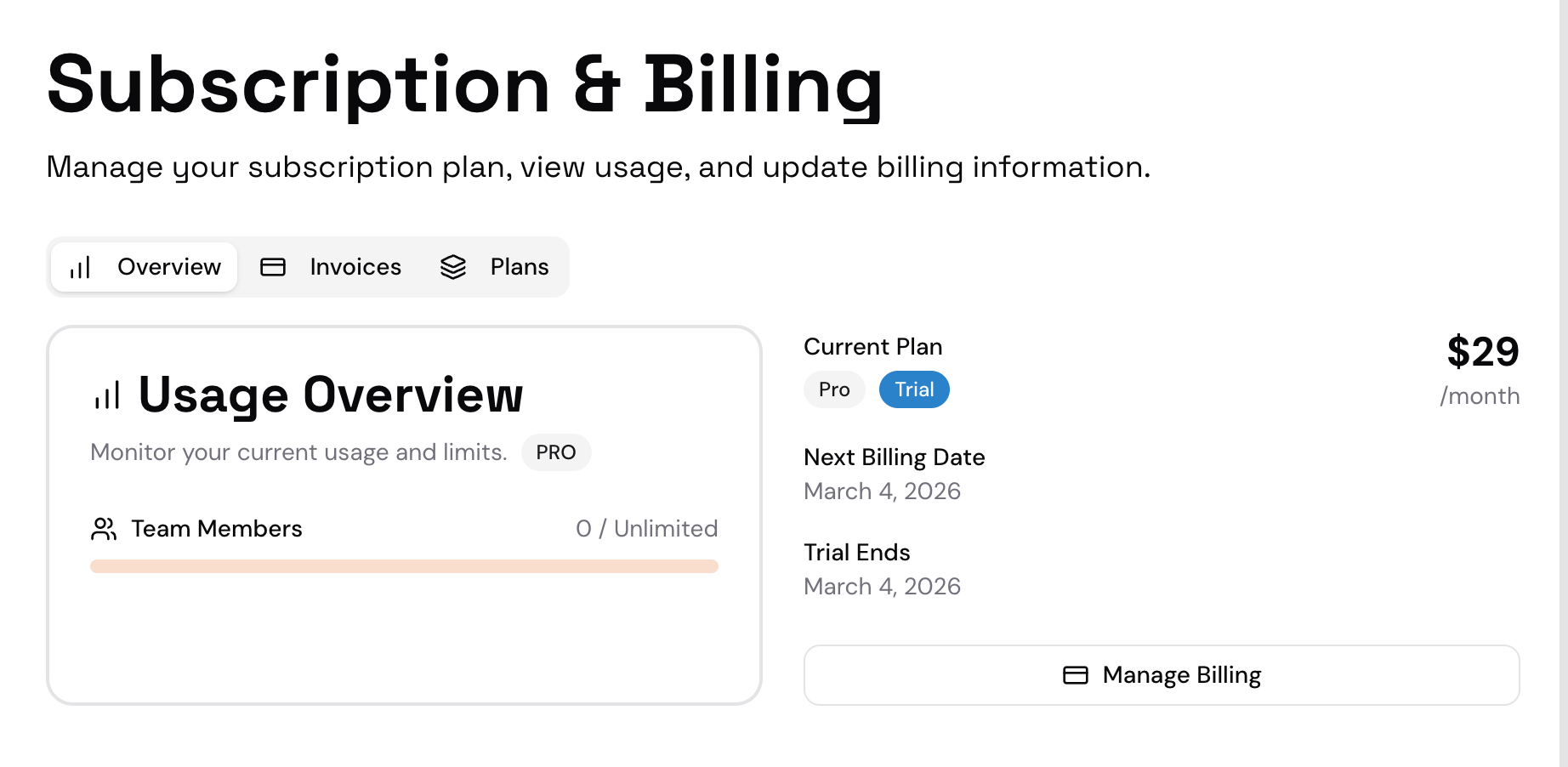Click the stacked layers icon on Plans tab
This screenshot has height=767, width=1568.
[x=453, y=267]
